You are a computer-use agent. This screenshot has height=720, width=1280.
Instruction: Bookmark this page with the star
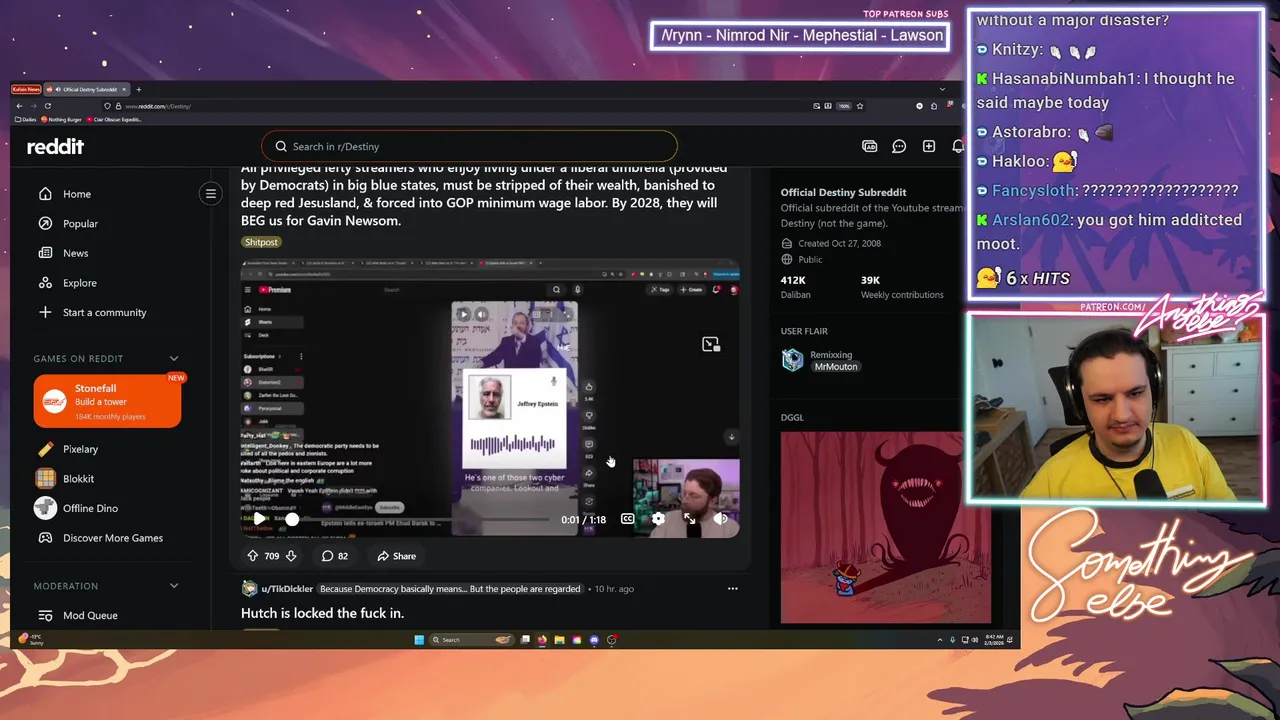[859, 106]
